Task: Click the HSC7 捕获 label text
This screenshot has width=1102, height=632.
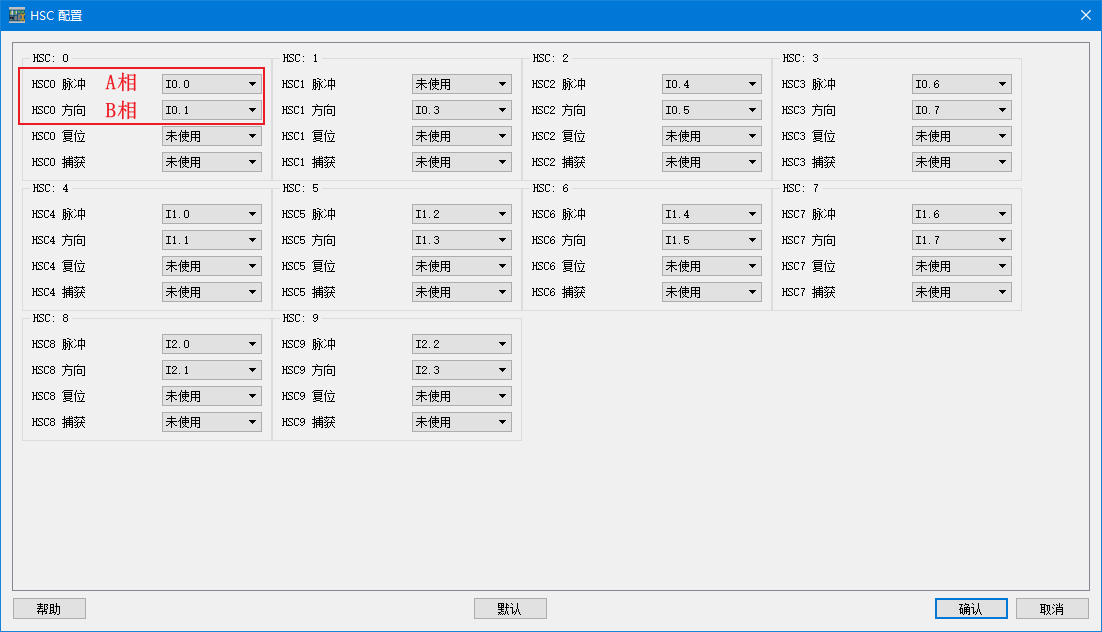Action: [x=810, y=292]
